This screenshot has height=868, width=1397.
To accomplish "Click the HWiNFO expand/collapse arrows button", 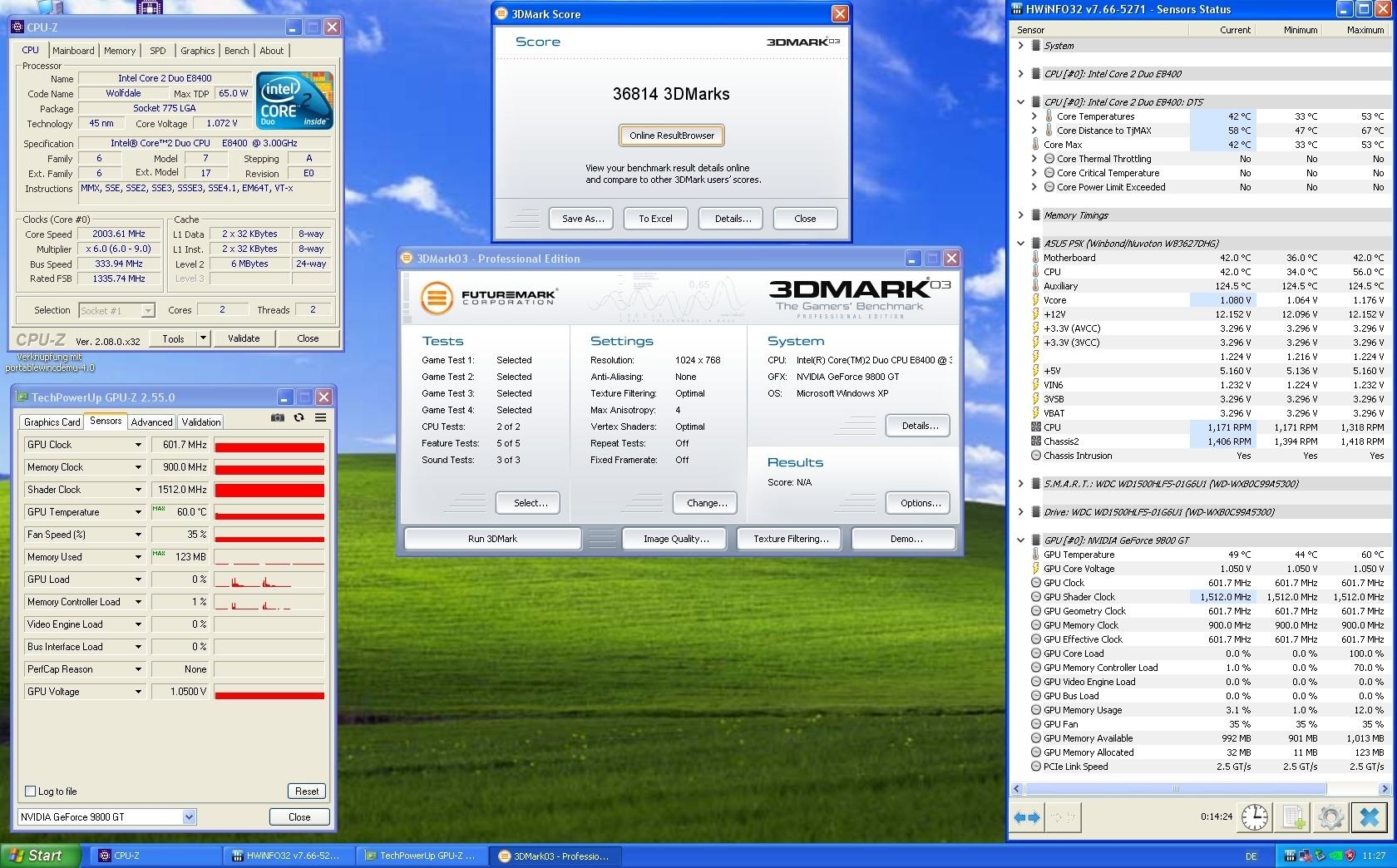I will 1027,817.
